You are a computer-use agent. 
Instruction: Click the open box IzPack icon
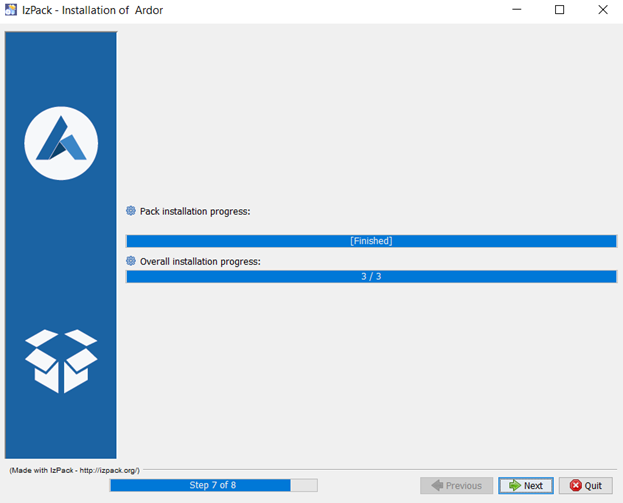pyautogui.click(x=61, y=361)
